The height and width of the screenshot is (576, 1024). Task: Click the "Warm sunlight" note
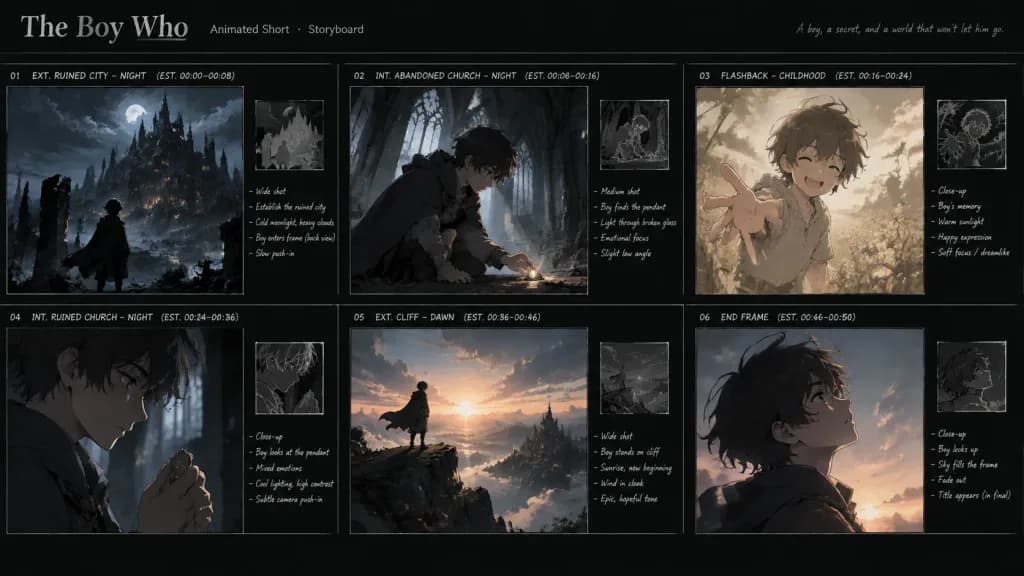(961, 222)
